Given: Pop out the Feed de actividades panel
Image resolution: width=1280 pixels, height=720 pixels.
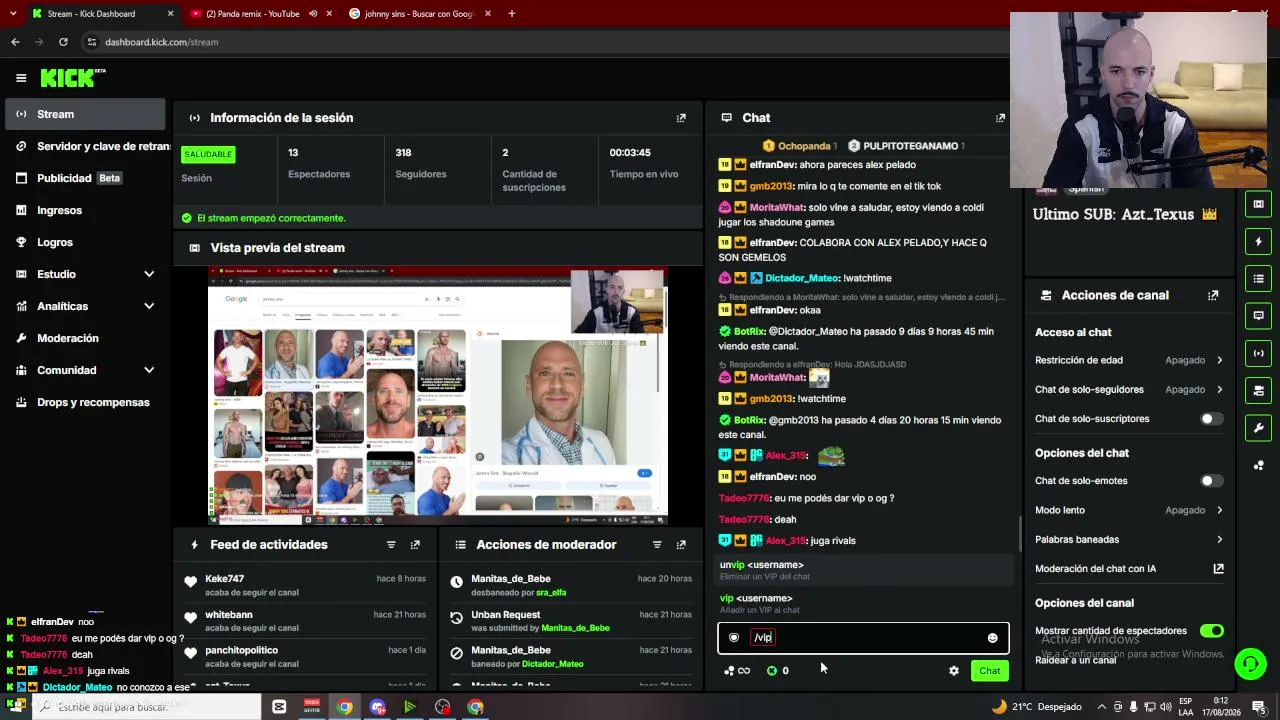Looking at the screenshot, I should coord(415,545).
